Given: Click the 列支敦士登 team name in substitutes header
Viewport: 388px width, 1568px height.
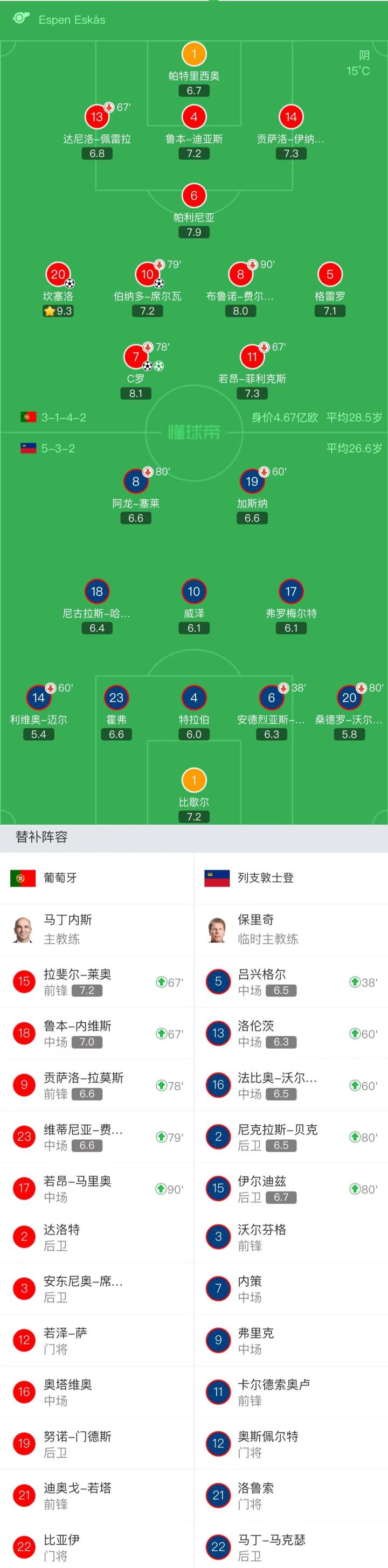Looking at the screenshot, I should click(266, 878).
